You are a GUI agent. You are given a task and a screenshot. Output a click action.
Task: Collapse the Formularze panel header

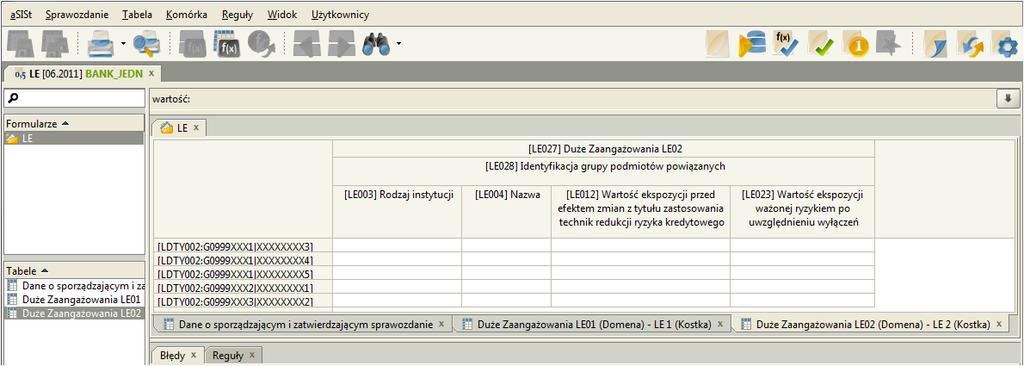tap(74, 123)
